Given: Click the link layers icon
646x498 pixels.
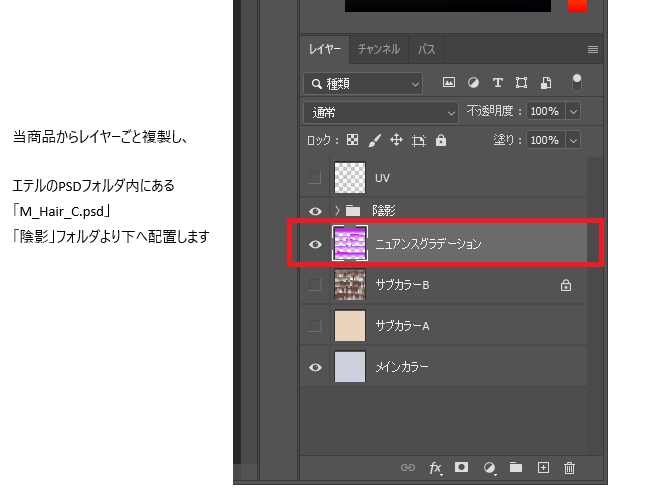Looking at the screenshot, I should click(x=407, y=468).
